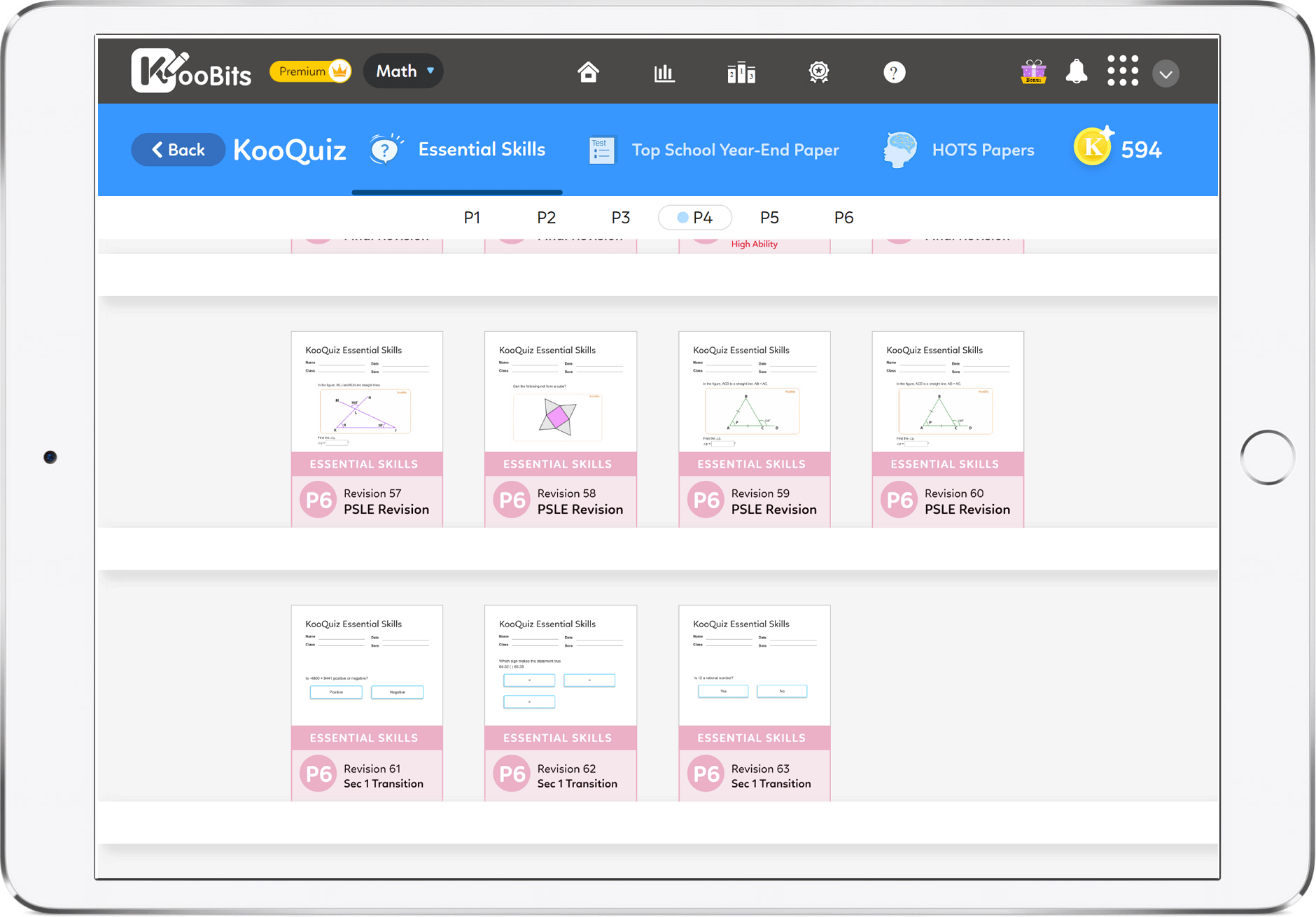Click the awards medal icon
This screenshot has width=1316, height=917.
pos(818,72)
